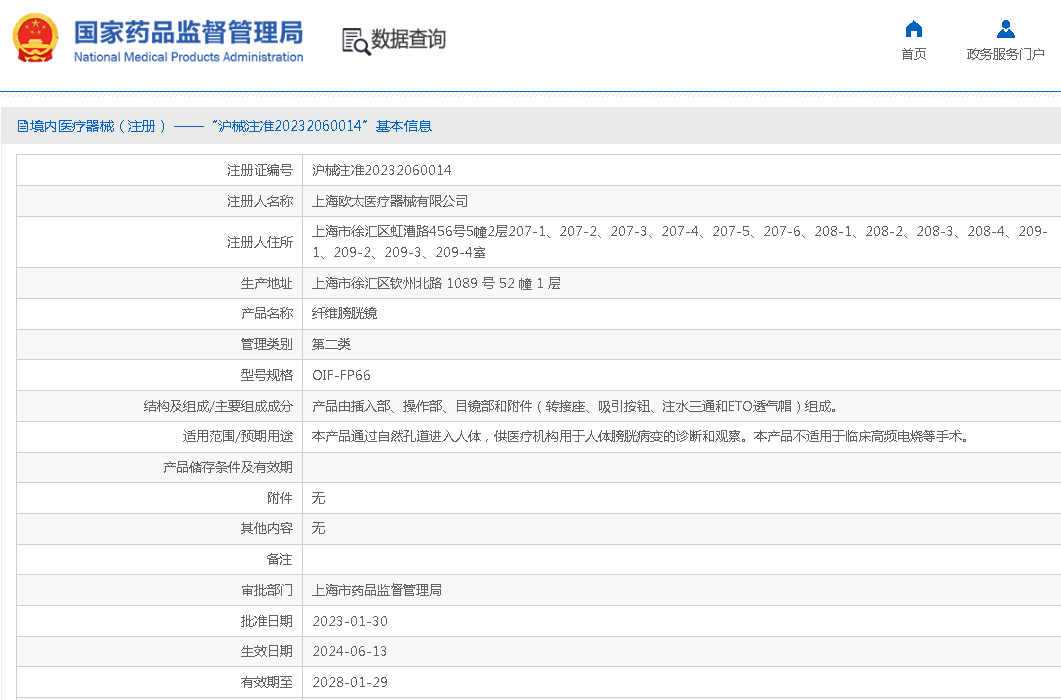Open the 首页 text link

pyautogui.click(x=913, y=54)
